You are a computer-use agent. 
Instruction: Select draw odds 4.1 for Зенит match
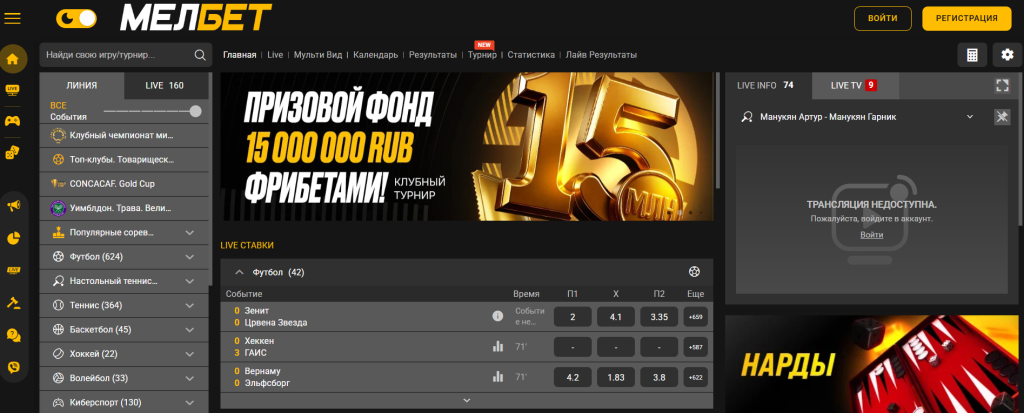tap(616, 317)
